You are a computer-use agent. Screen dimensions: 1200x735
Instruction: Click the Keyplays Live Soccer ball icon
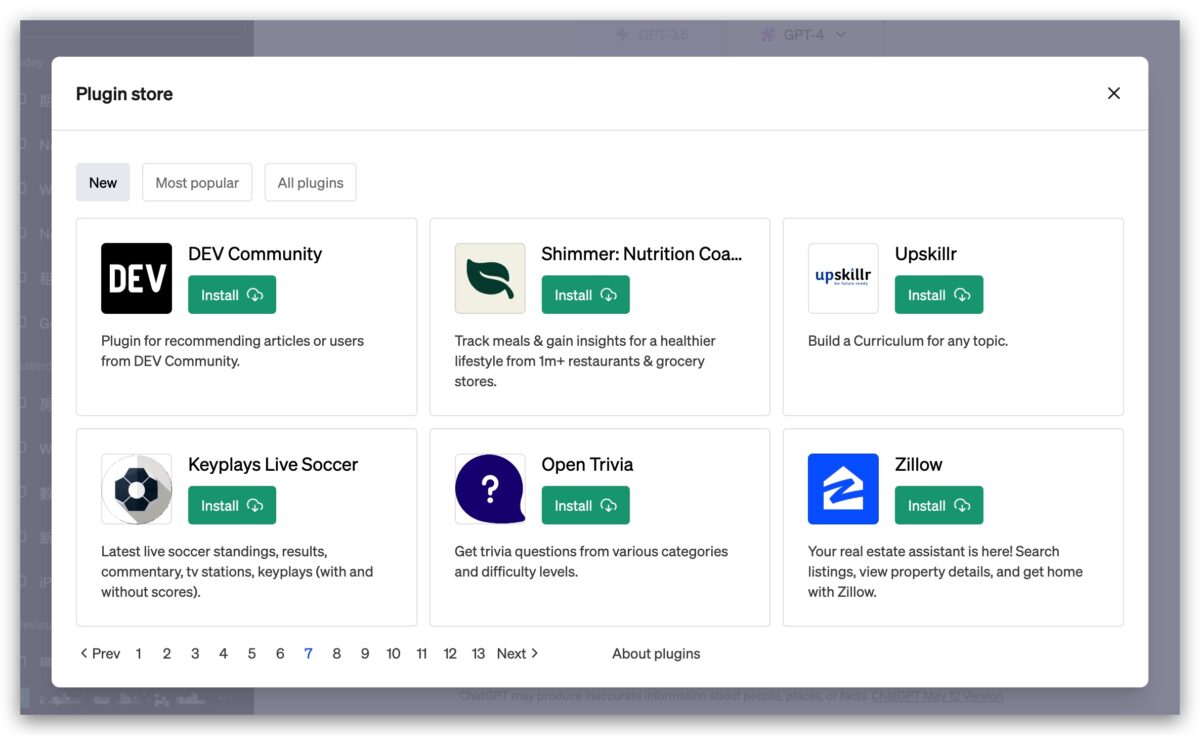pos(136,489)
